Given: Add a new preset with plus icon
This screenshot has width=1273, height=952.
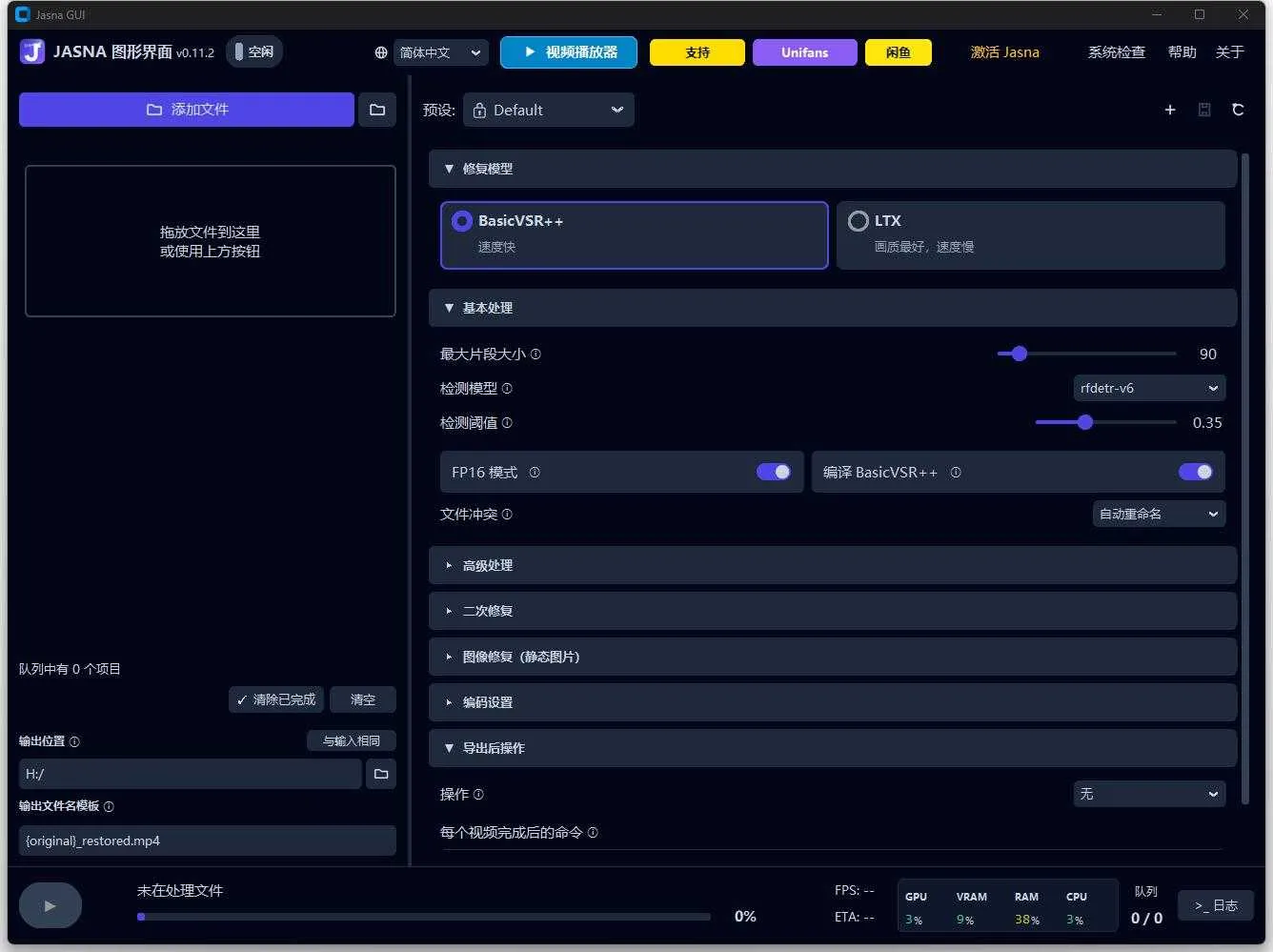Looking at the screenshot, I should click(x=1170, y=110).
